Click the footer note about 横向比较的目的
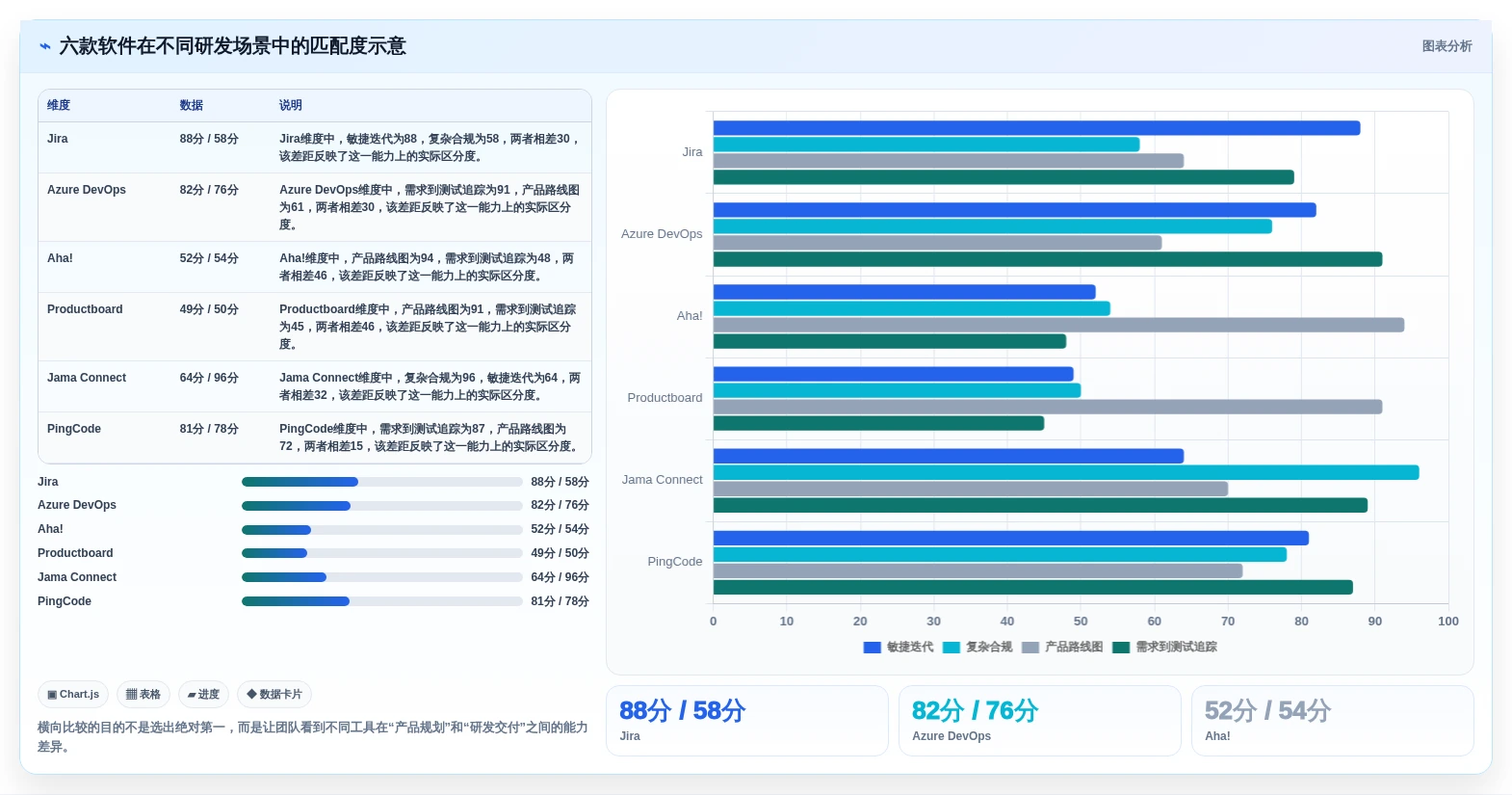The height and width of the screenshot is (795, 1512). coord(313,737)
